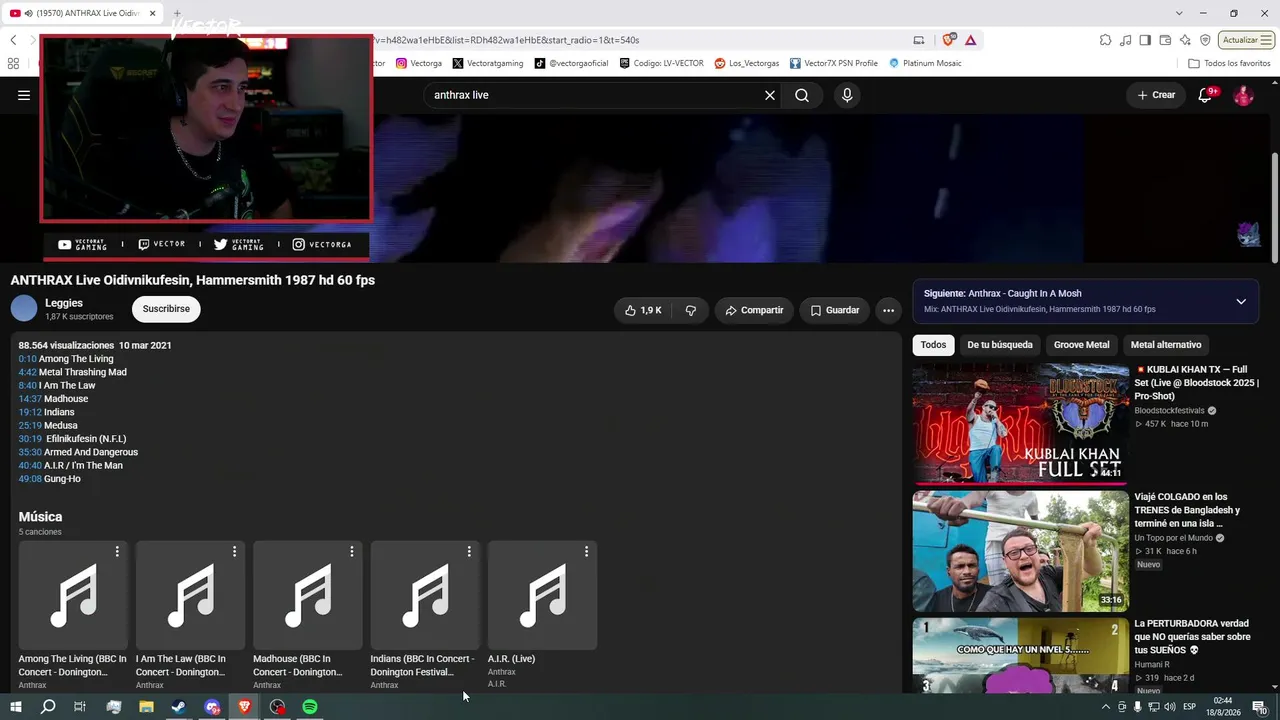Open the Madhouse song thumbnail
Image resolution: width=1280 pixels, height=720 pixels.
(308, 595)
